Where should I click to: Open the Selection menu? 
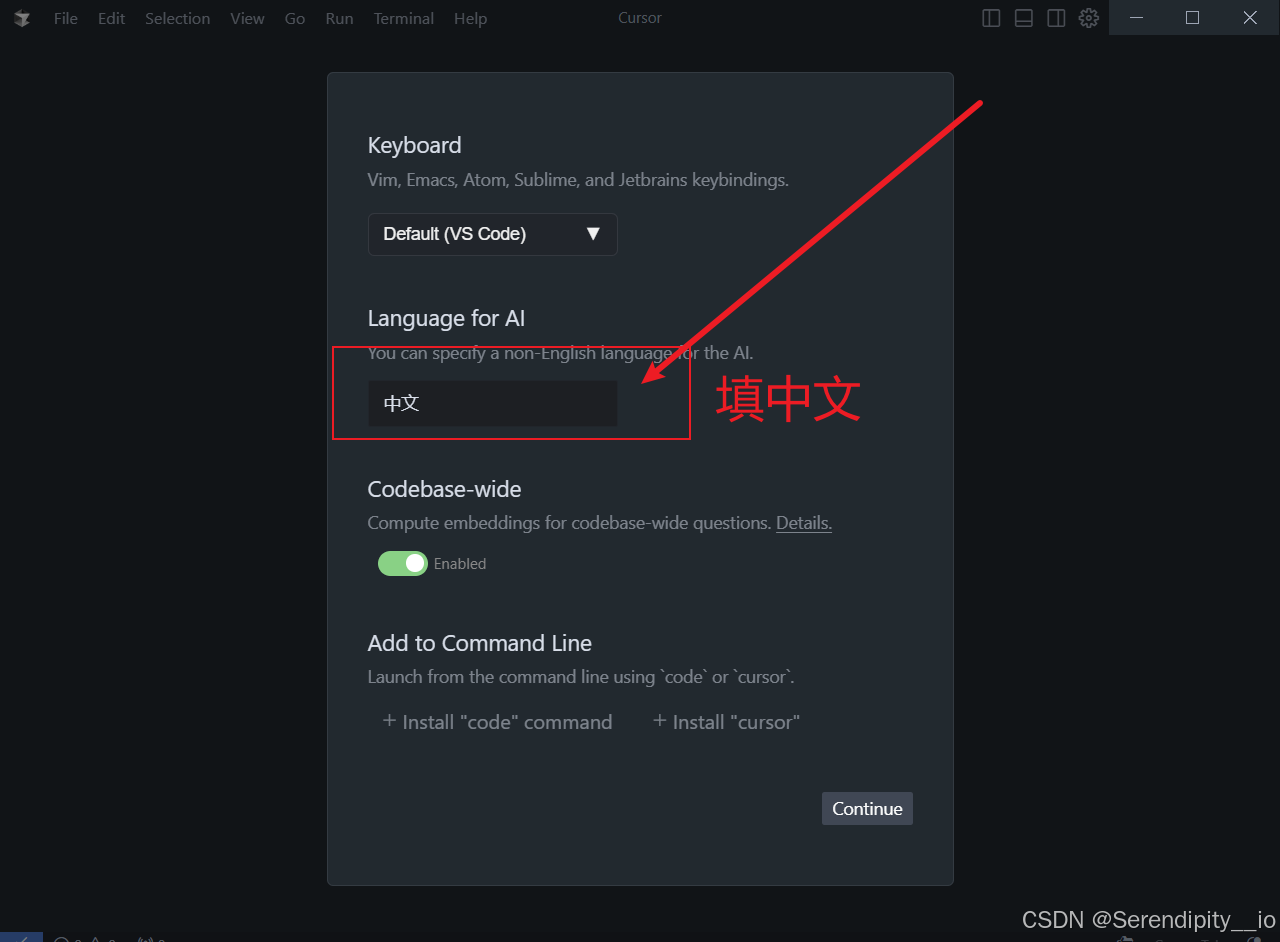click(x=177, y=18)
